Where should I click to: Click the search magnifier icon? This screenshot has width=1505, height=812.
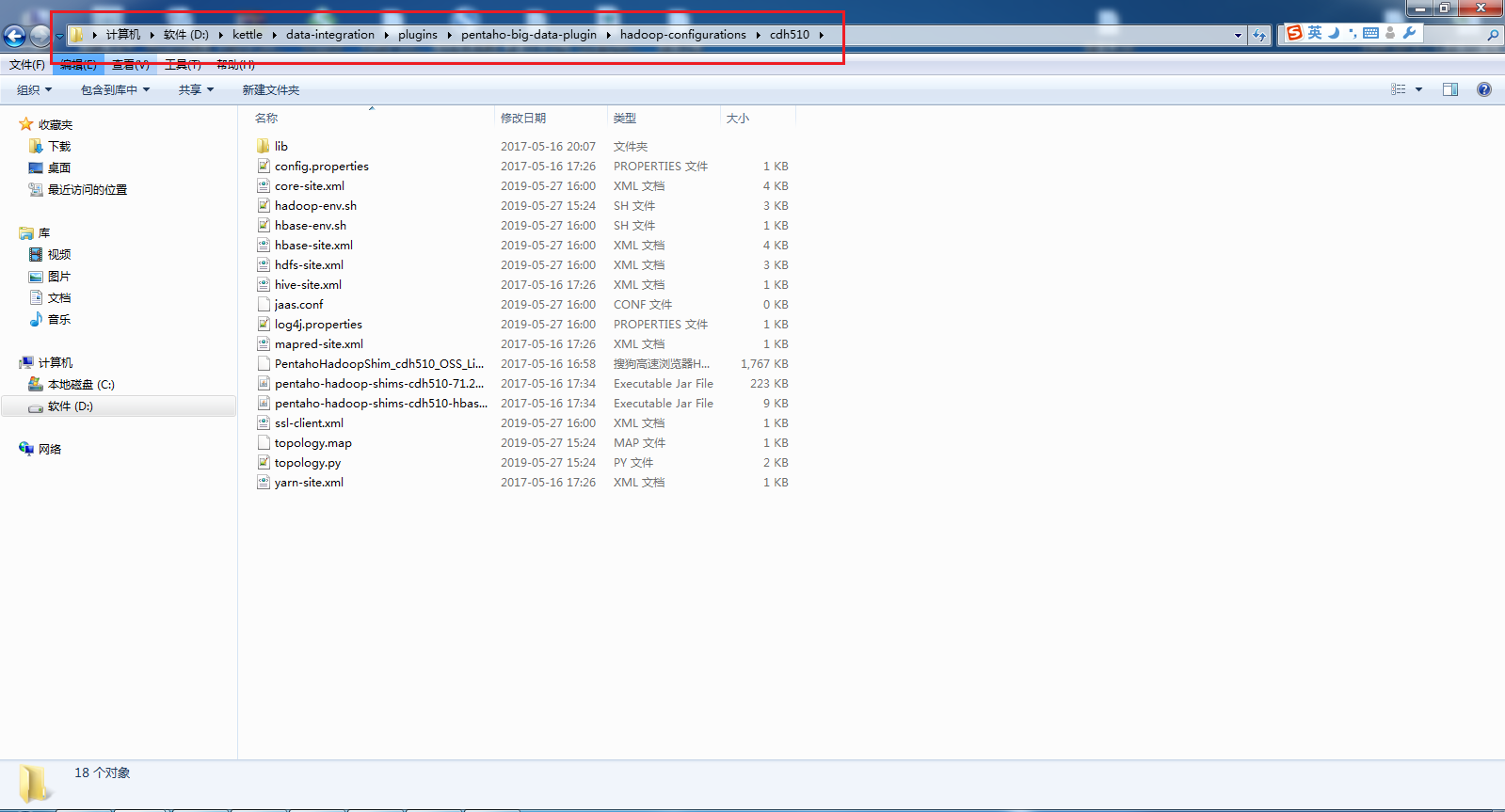[1492, 35]
